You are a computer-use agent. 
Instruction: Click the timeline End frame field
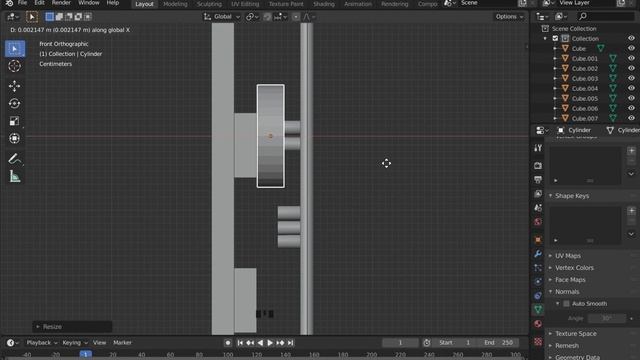point(498,343)
